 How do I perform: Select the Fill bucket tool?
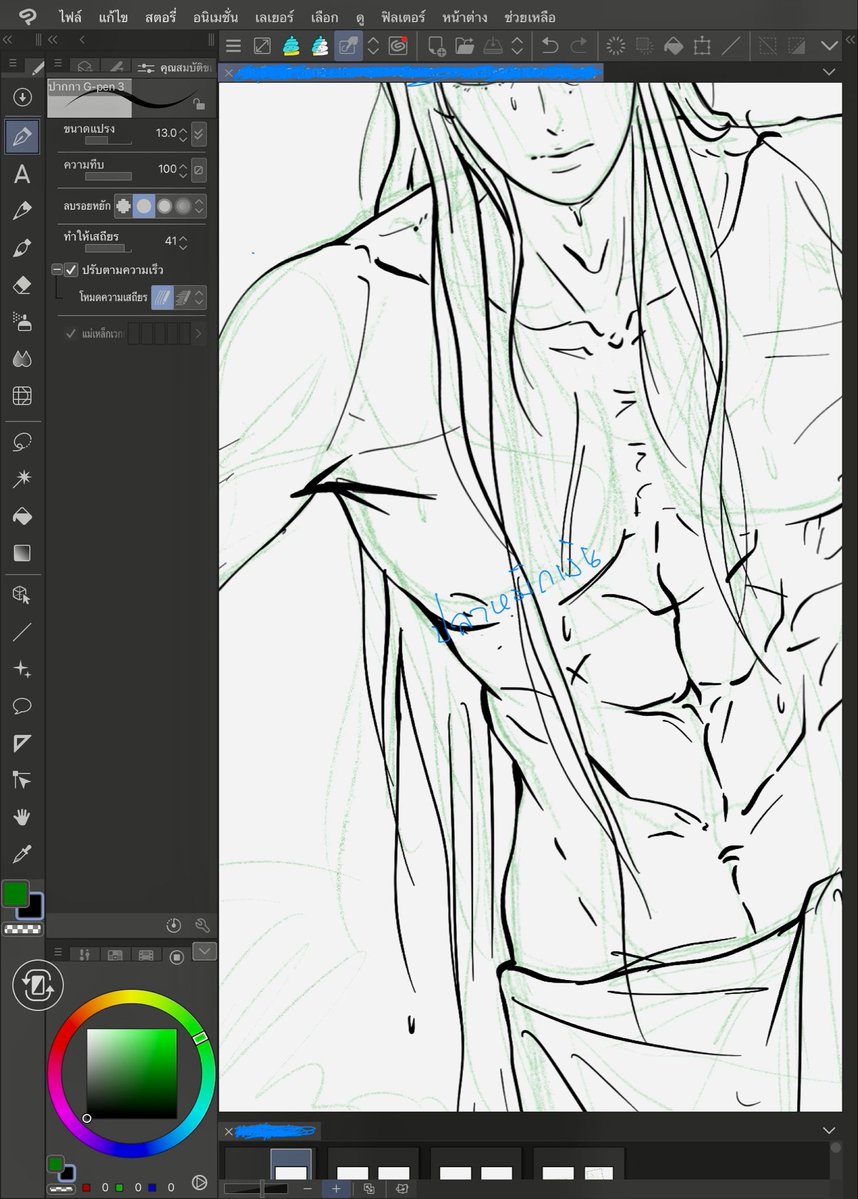click(22, 516)
